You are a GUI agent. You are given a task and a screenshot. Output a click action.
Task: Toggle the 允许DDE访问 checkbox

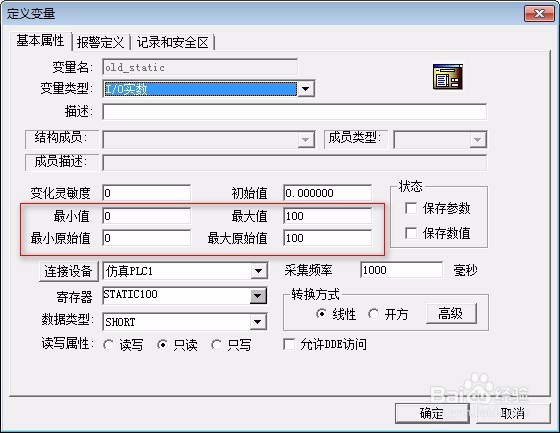tap(289, 344)
